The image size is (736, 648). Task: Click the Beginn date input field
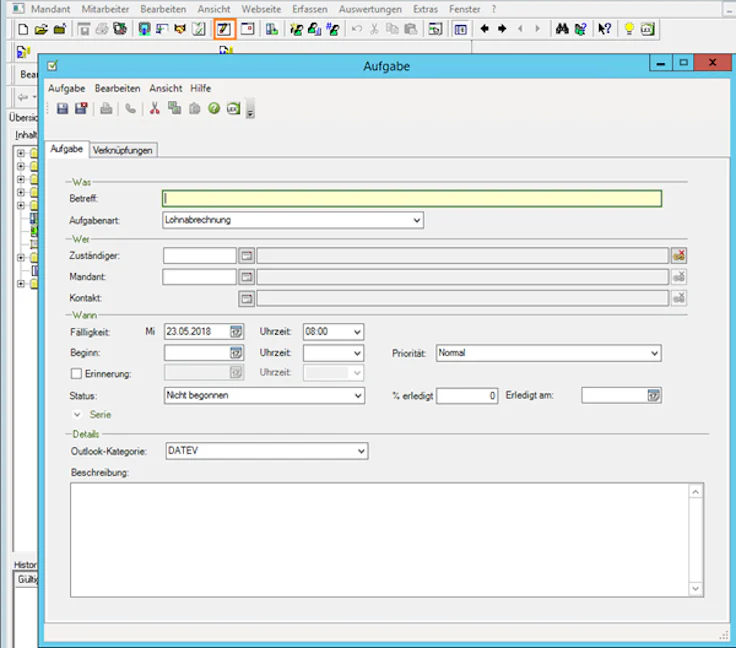(197, 353)
